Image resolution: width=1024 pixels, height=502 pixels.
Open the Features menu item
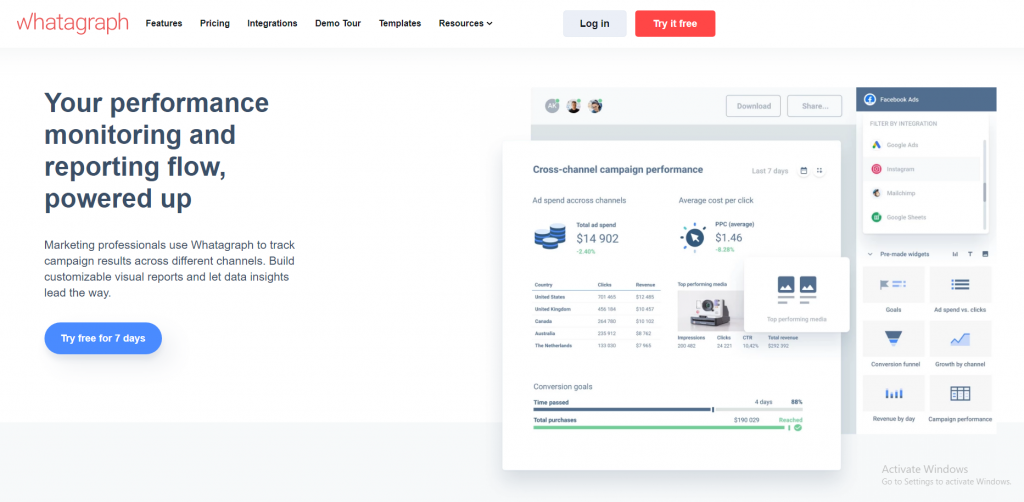coord(164,23)
